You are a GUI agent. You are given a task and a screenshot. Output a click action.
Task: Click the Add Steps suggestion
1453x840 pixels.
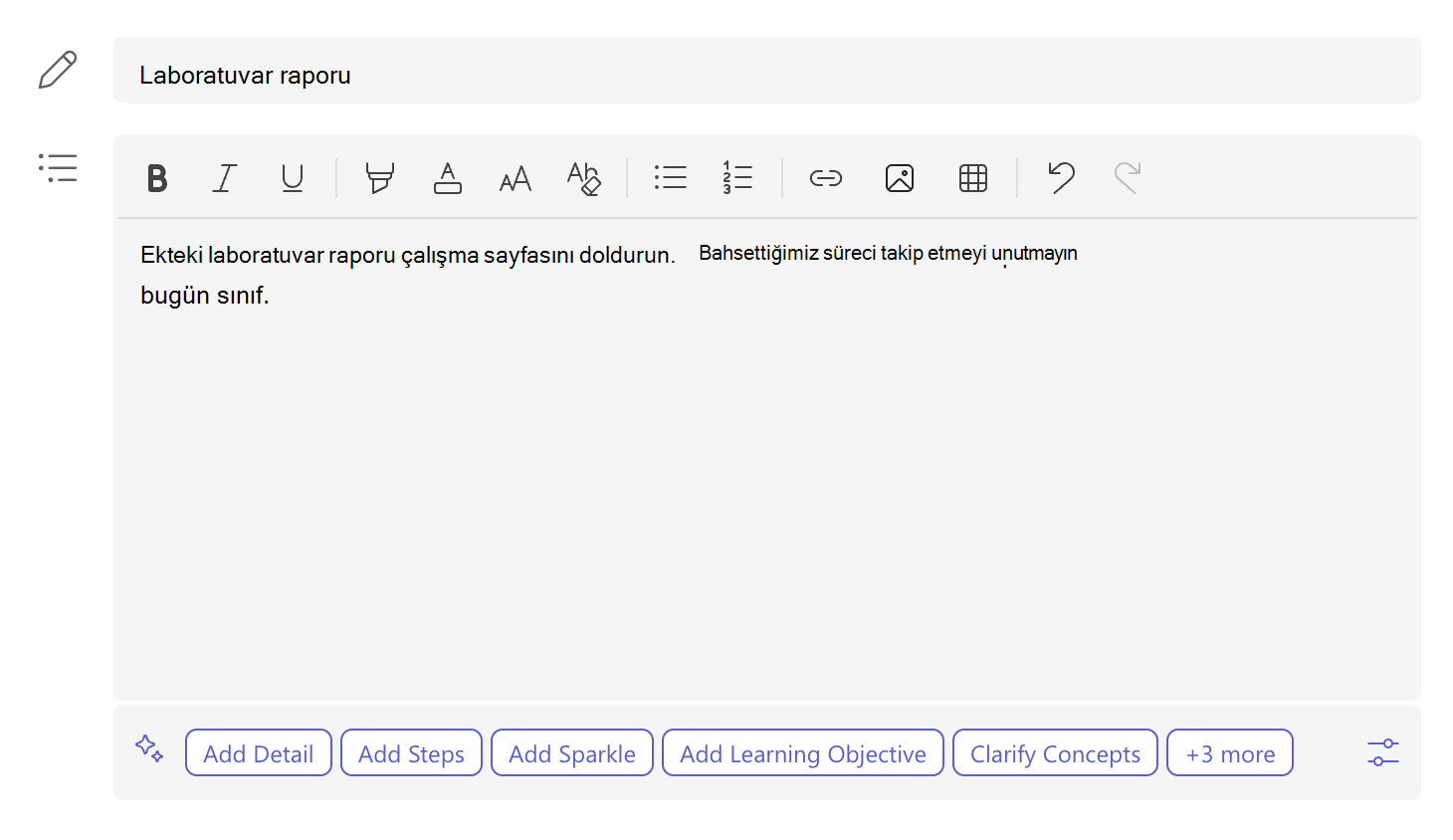click(411, 753)
